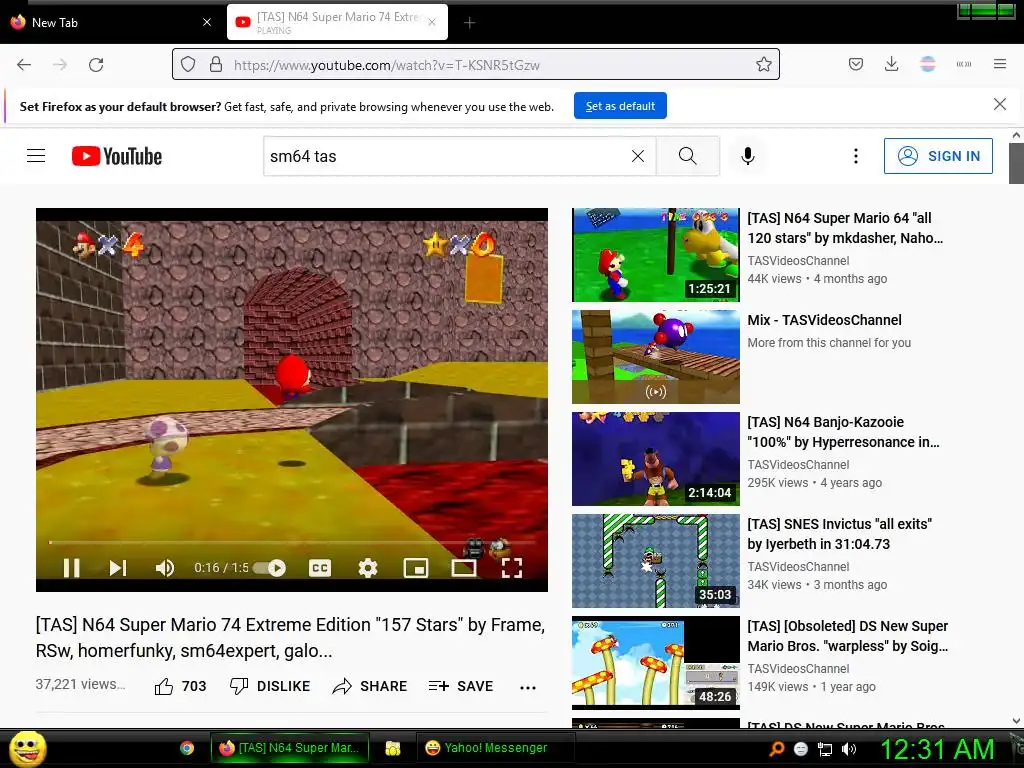The image size is (1024, 768).
Task: Toggle closed captions CC button
Action: [320, 568]
